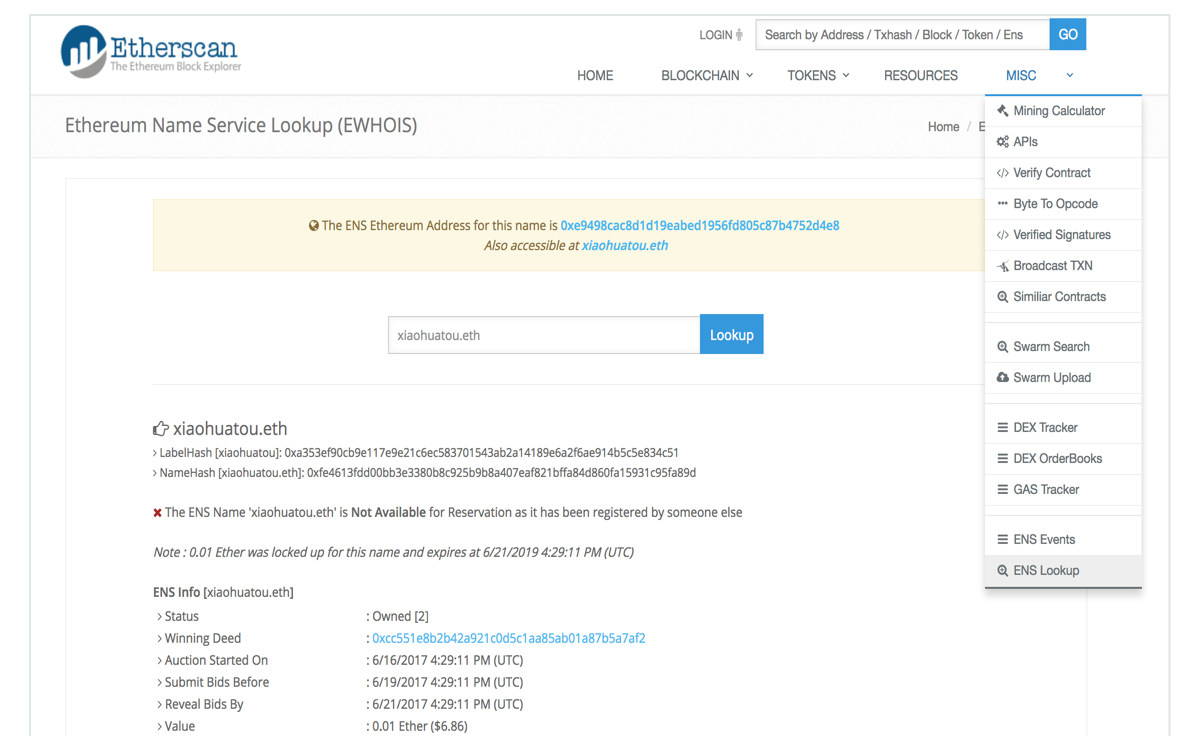Viewport: 1200px width, 736px height.
Task: Select the Swarm Upload cloud icon
Action: pyautogui.click(x=1003, y=377)
